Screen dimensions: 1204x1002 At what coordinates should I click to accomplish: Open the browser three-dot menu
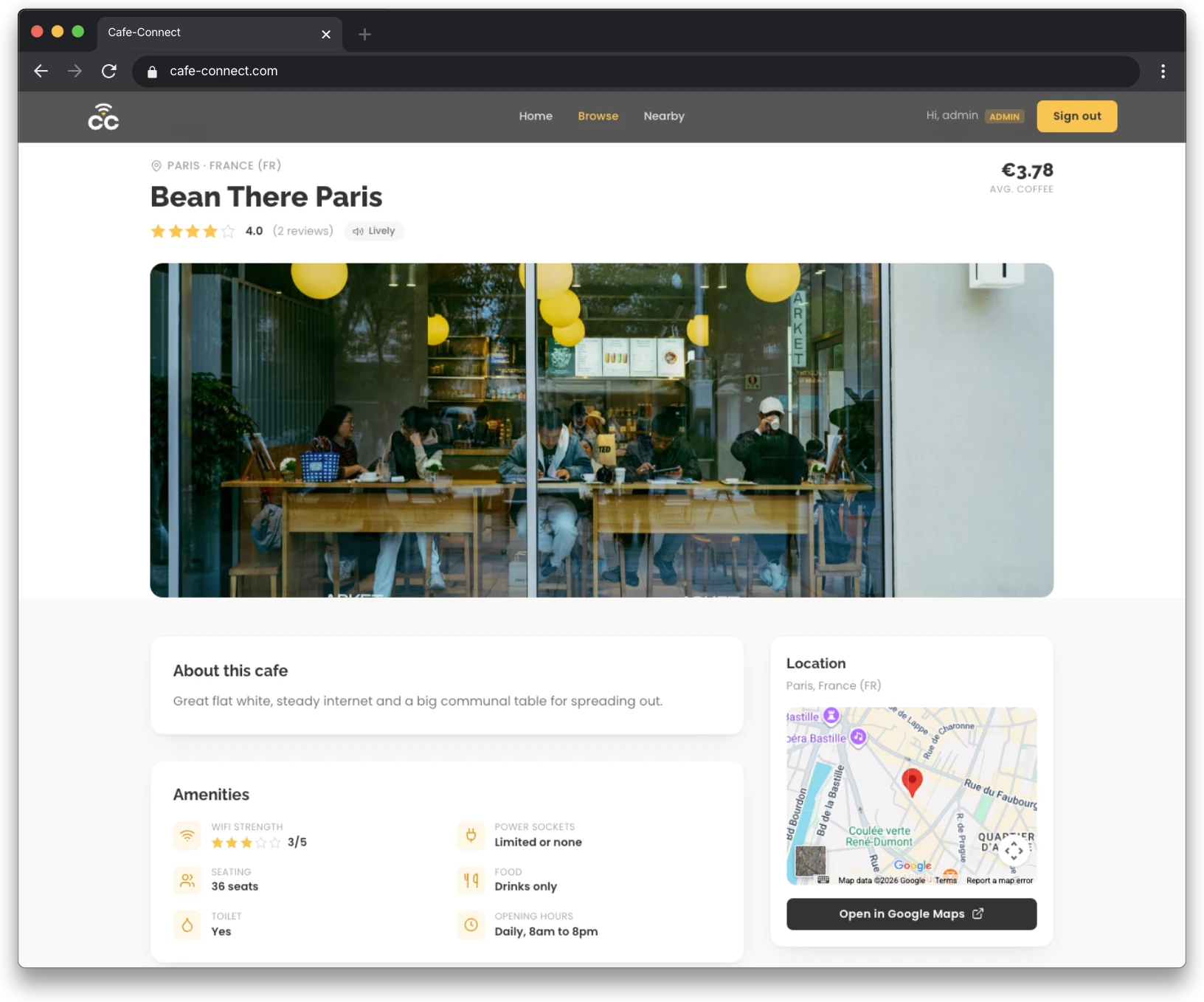click(x=1163, y=71)
